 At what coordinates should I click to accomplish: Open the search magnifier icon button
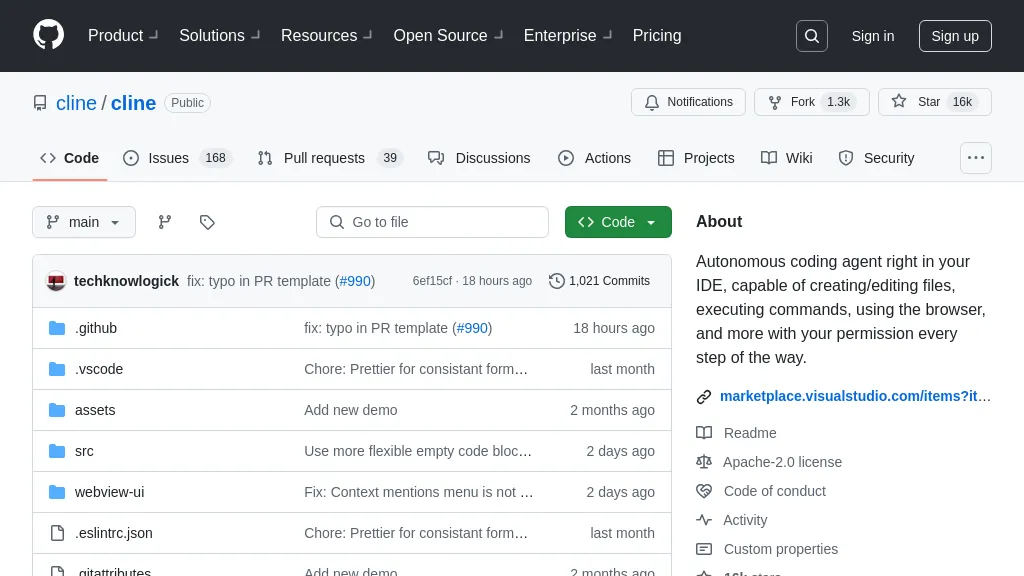[x=812, y=36]
